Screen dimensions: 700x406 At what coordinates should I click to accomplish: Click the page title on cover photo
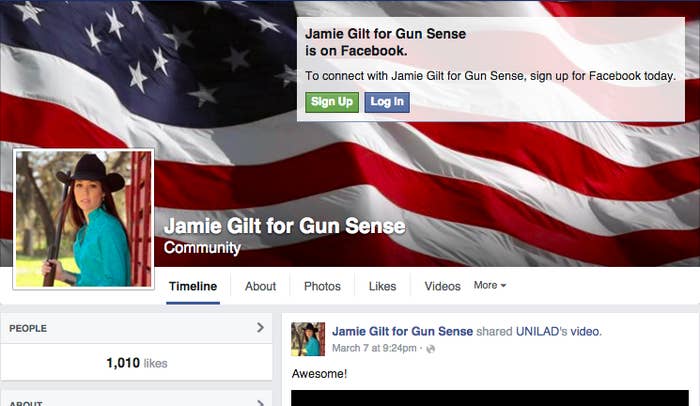pyautogui.click(x=284, y=226)
